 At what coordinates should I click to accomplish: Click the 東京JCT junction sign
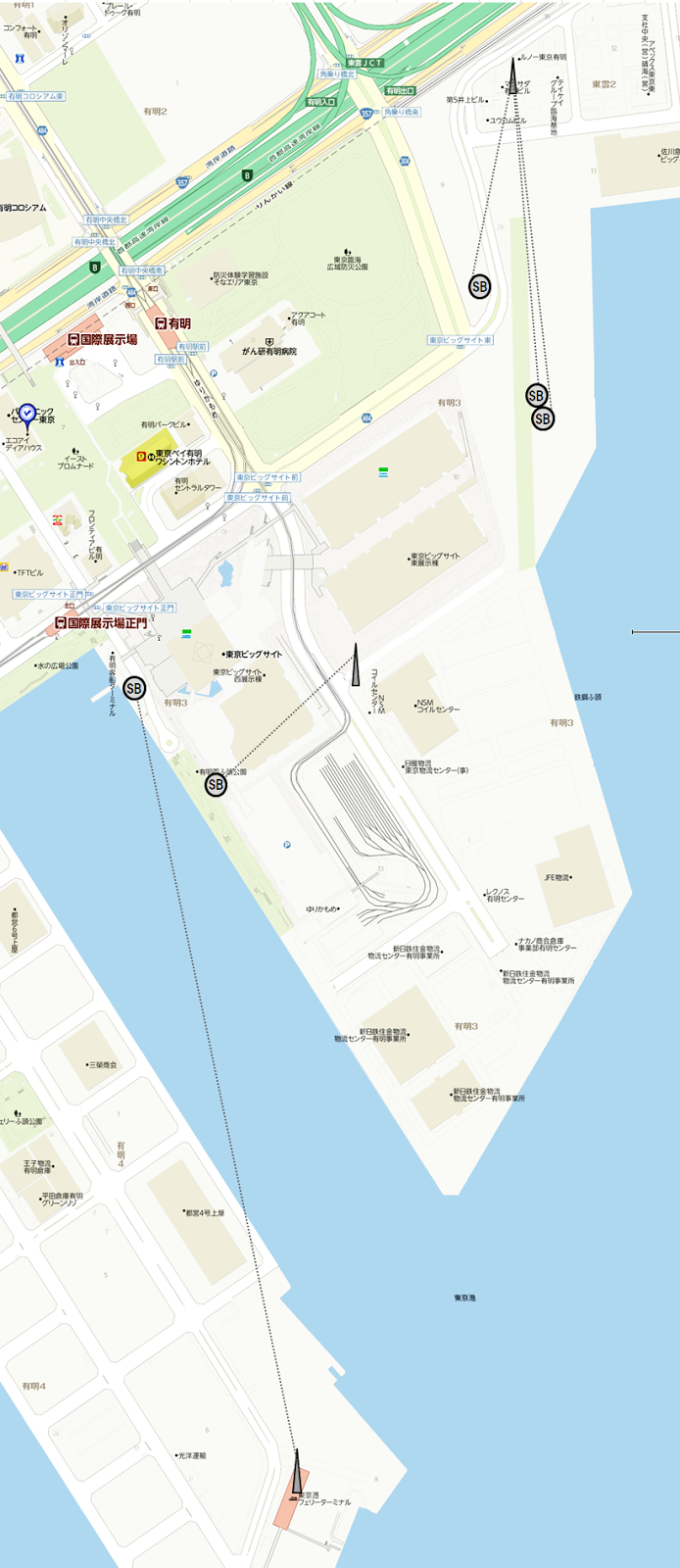point(365,63)
